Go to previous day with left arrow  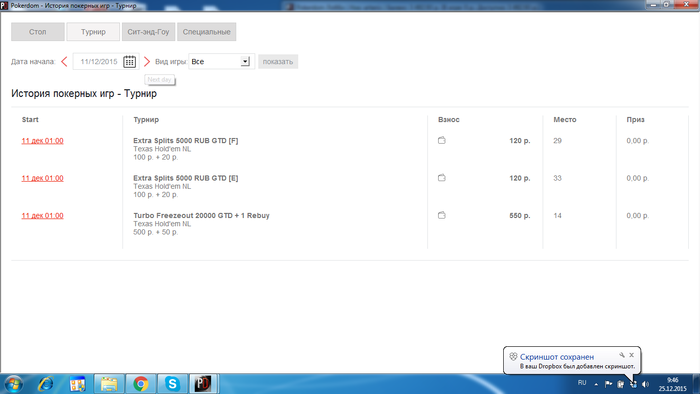click(64, 62)
